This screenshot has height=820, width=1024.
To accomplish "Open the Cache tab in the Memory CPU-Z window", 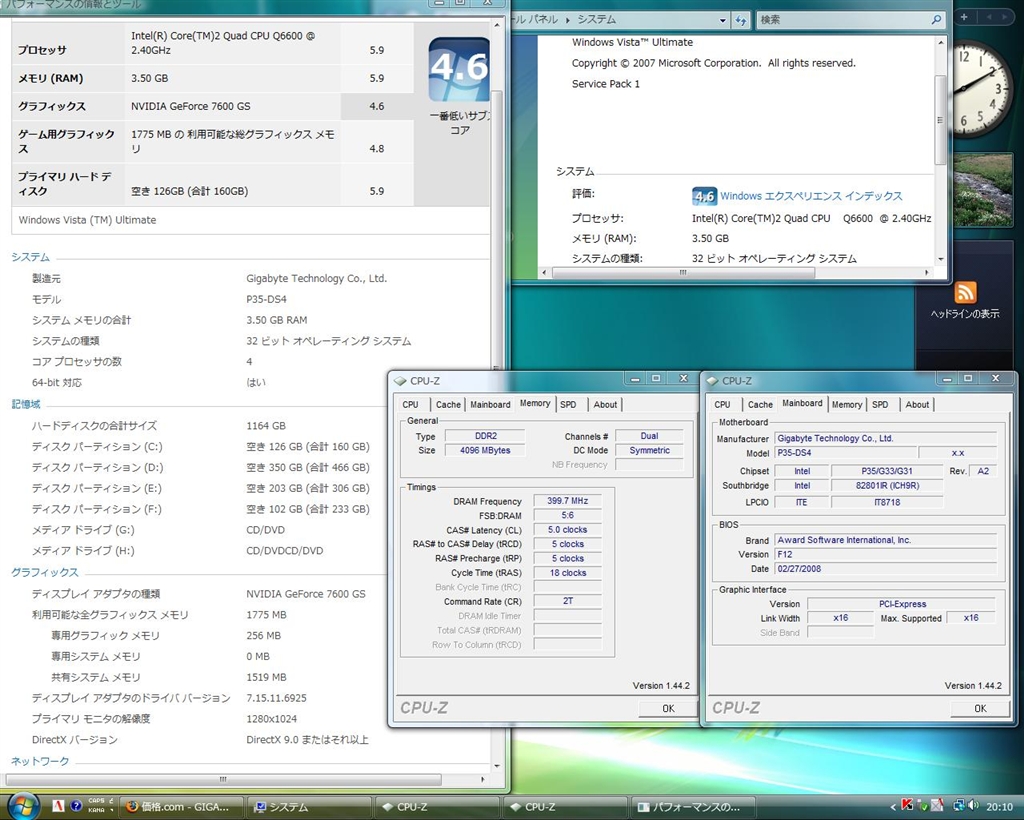I will point(448,404).
